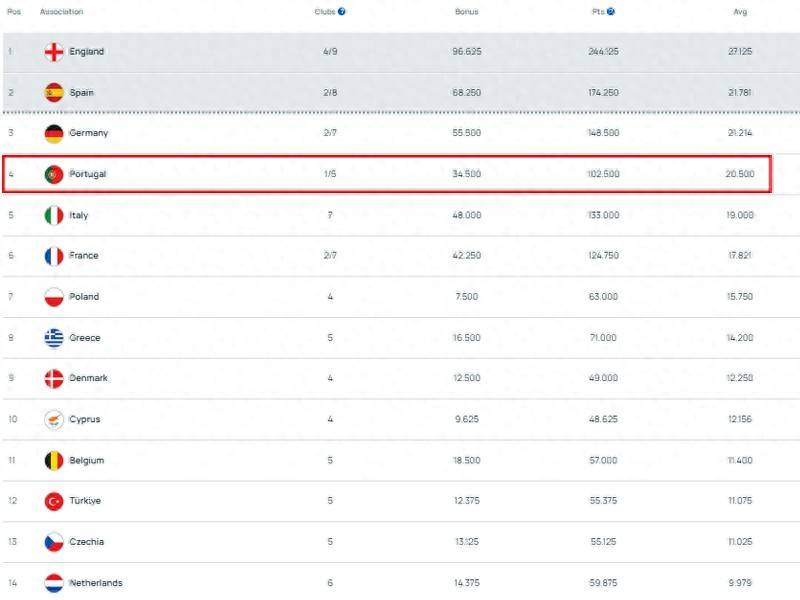Click the England flag icon

click(54, 52)
